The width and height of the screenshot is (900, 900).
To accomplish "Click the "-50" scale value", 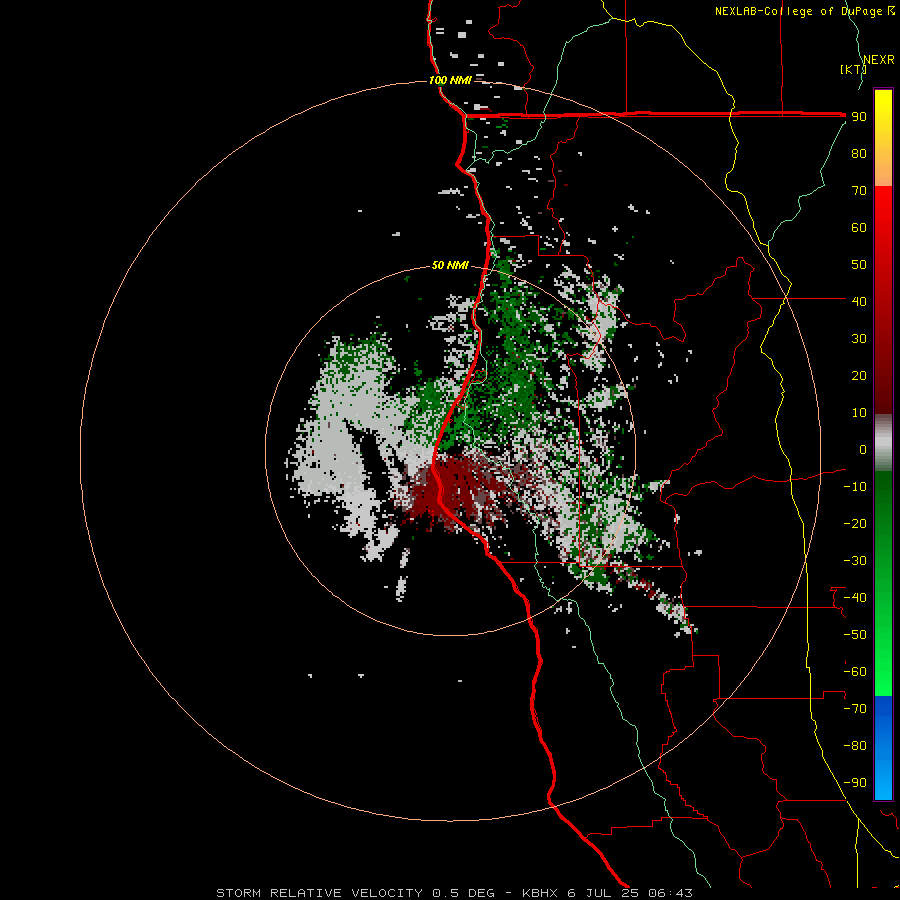I will (x=855, y=635).
